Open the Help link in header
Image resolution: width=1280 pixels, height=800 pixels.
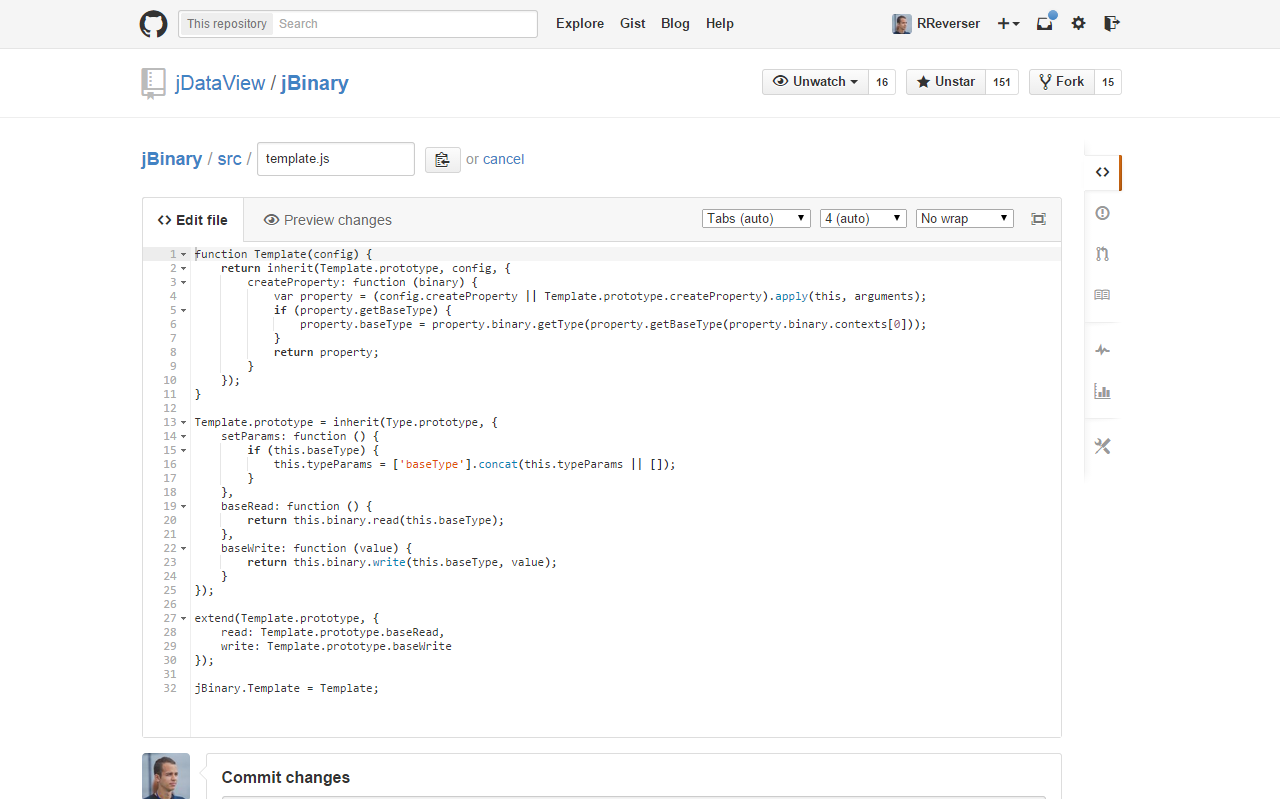(720, 24)
